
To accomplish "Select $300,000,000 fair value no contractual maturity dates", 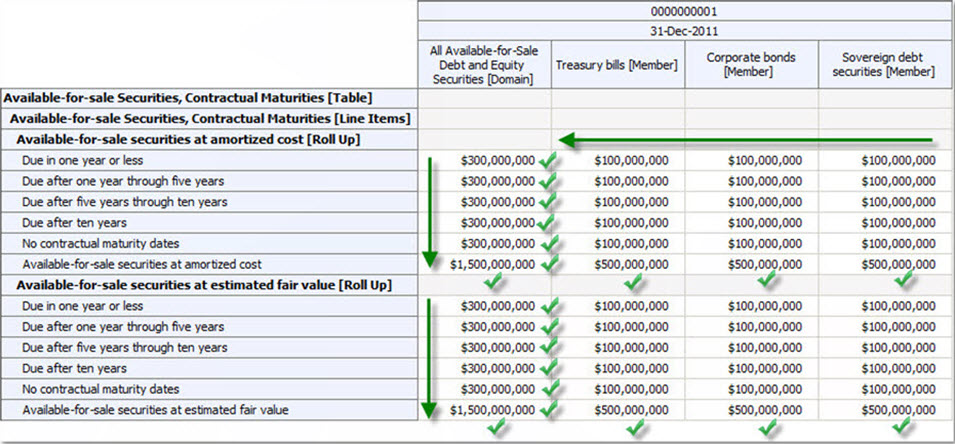I will point(485,389).
